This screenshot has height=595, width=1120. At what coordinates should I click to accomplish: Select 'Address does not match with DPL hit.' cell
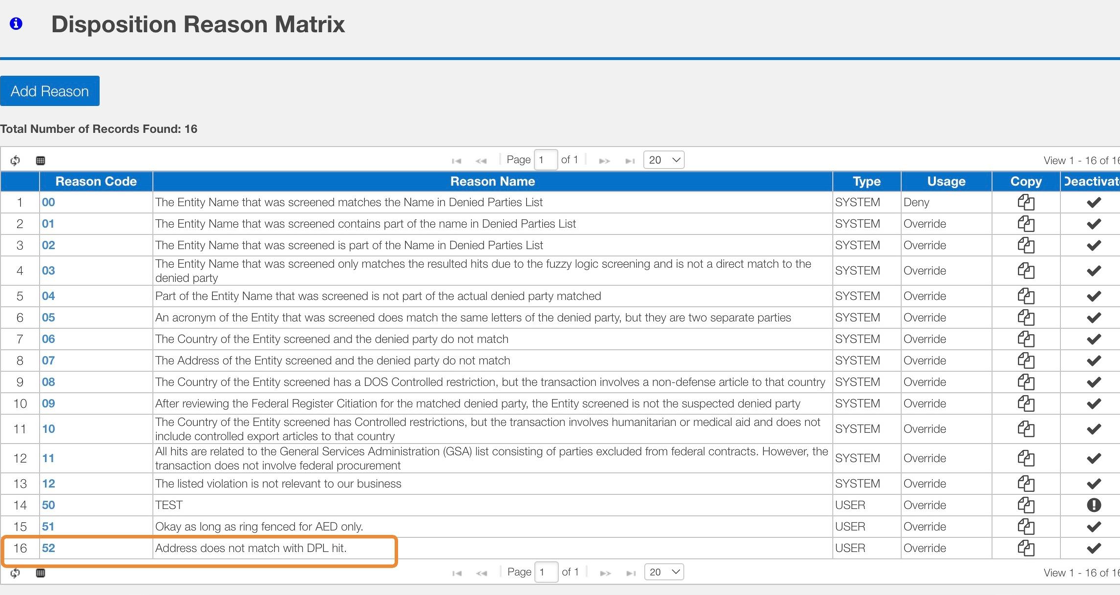pyautogui.click(x=492, y=548)
